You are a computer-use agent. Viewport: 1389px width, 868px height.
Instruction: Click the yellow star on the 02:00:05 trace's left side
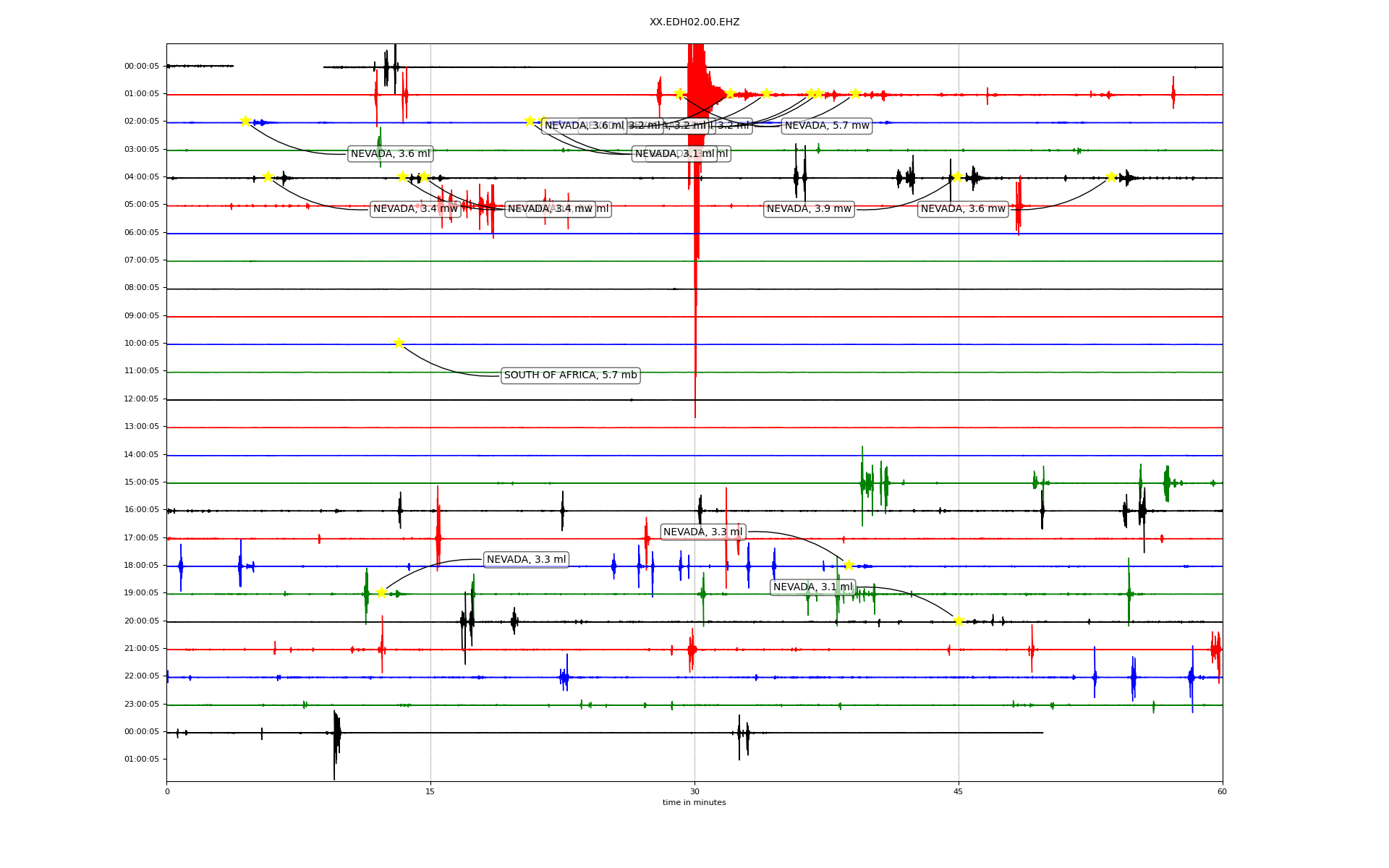coord(245,121)
